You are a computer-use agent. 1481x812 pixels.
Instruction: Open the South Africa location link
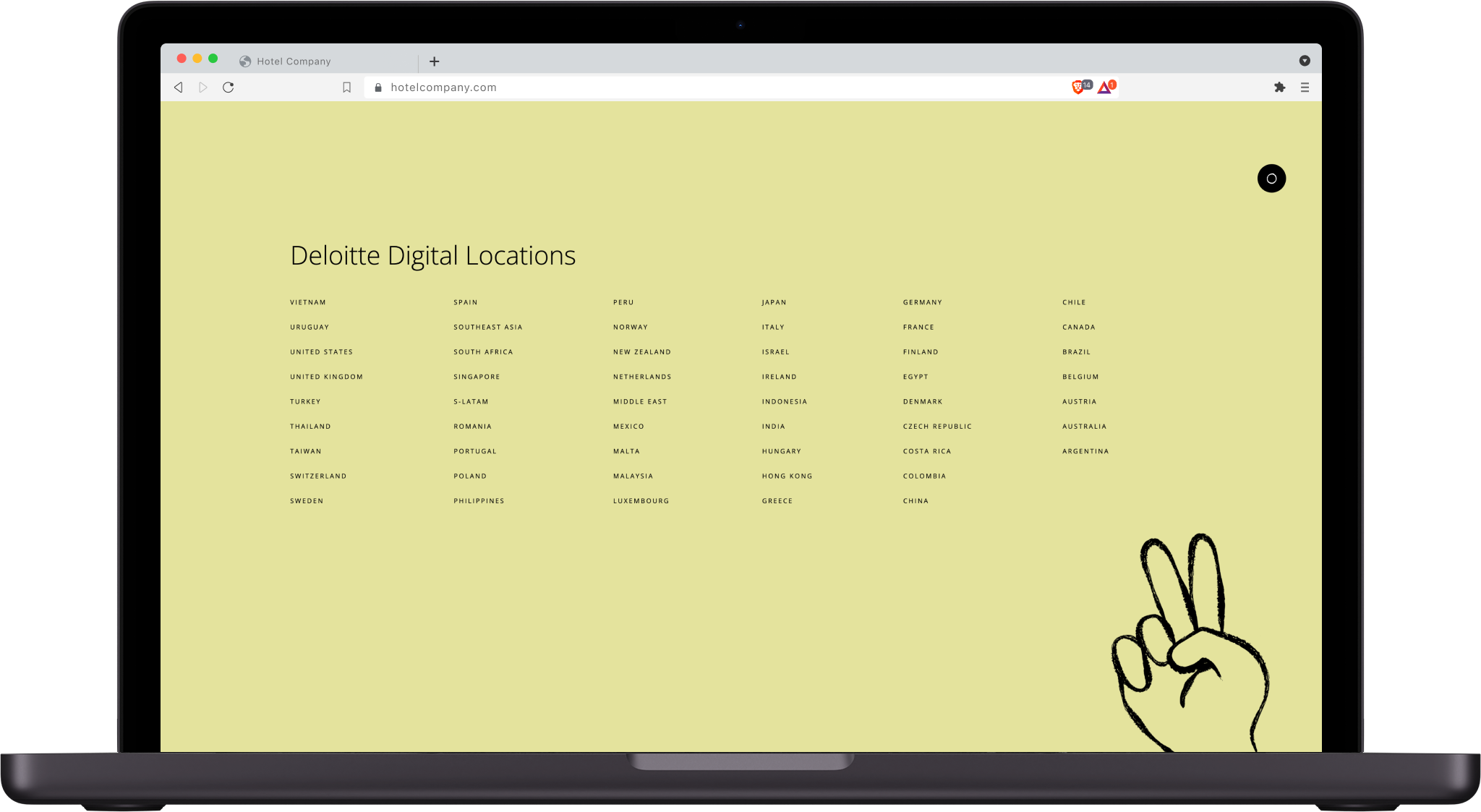point(483,352)
